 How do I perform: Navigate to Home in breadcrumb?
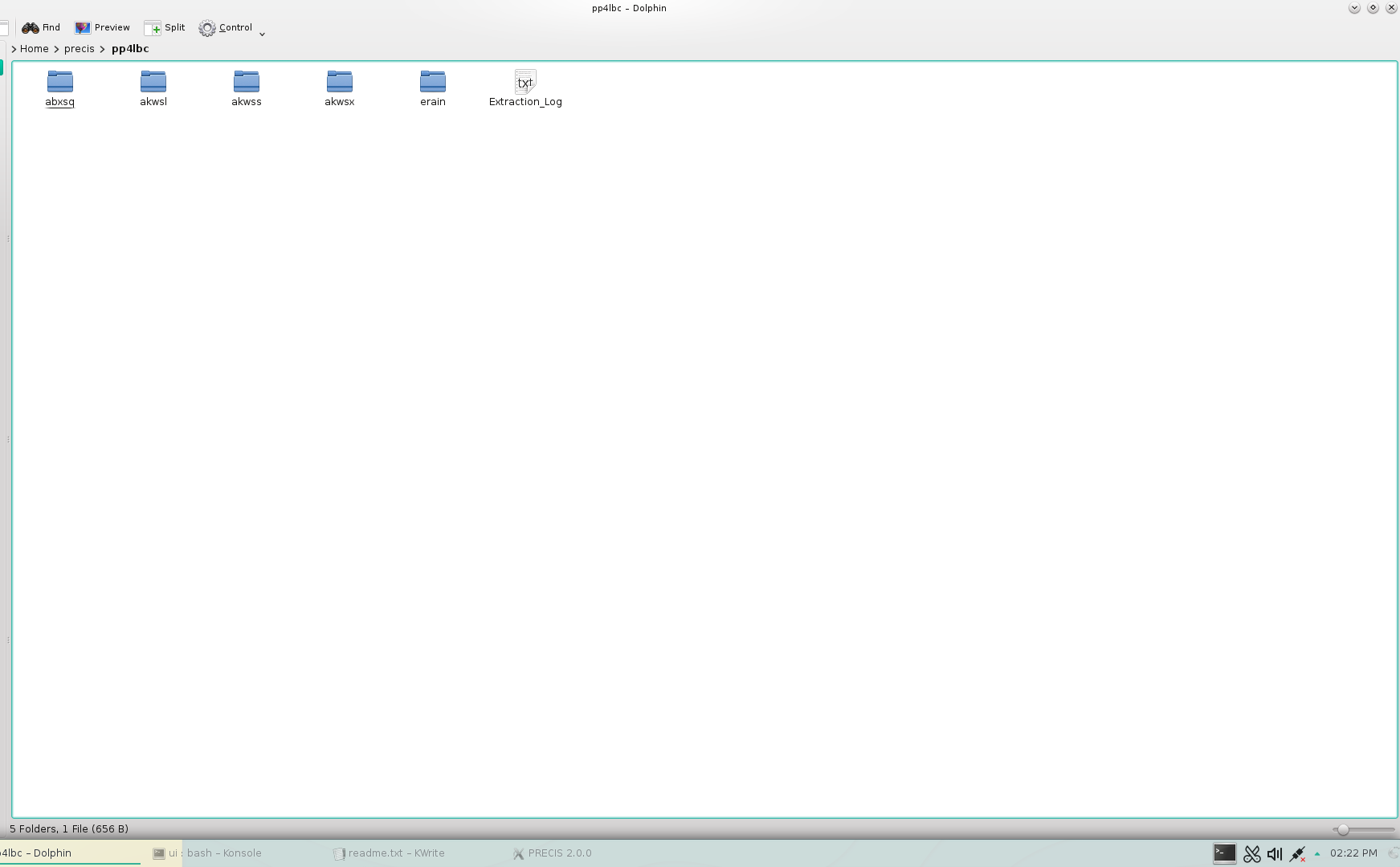(x=35, y=49)
